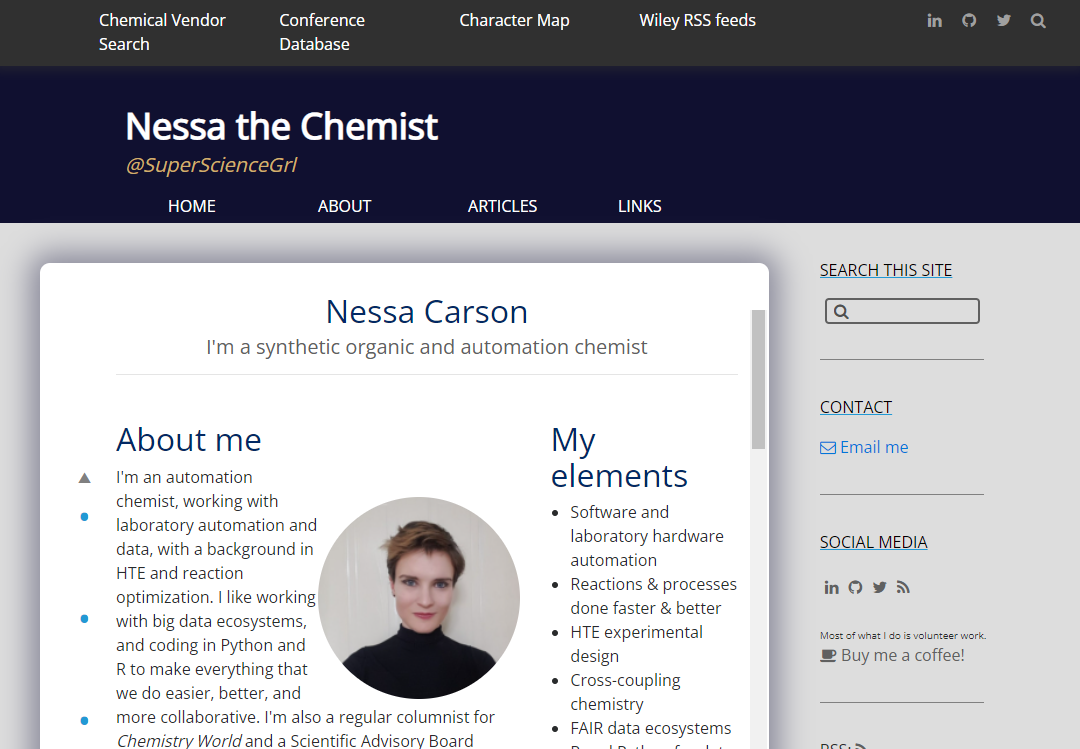This screenshot has height=749, width=1080.
Task: Switch to the ABOUT navigation tab
Action: (344, 206)
